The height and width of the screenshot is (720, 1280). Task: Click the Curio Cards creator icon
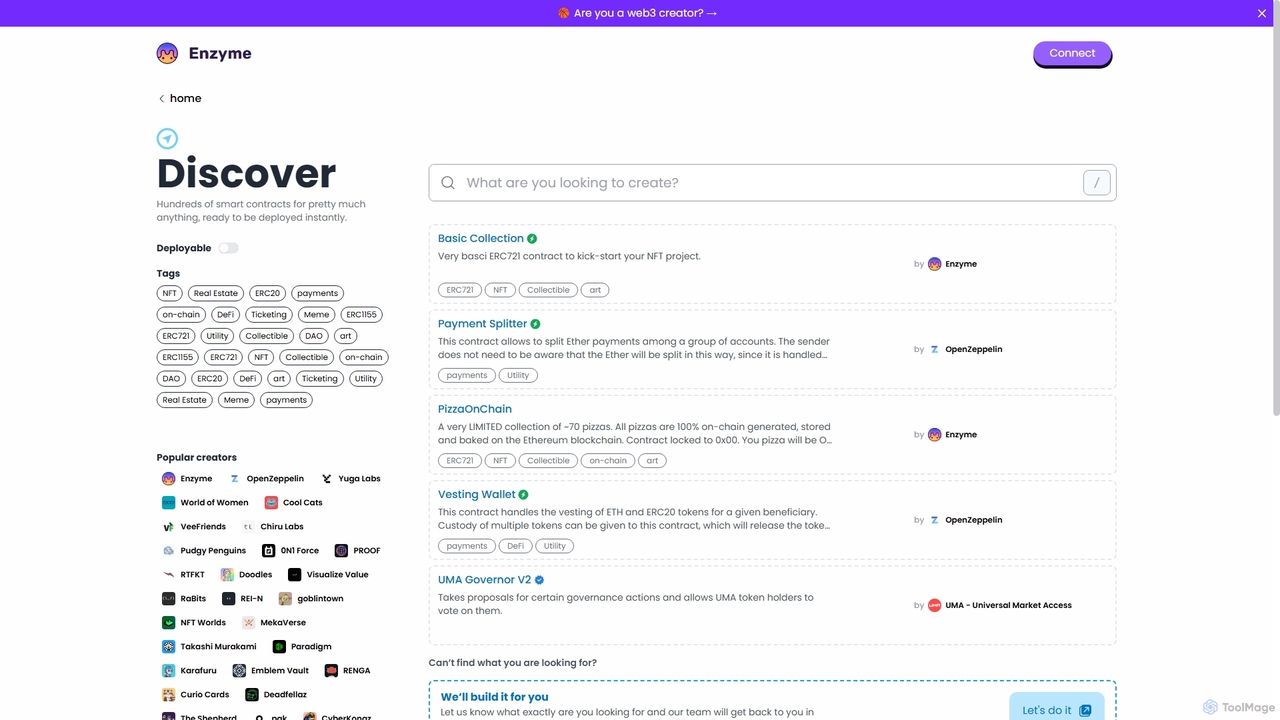coord(169,695)
